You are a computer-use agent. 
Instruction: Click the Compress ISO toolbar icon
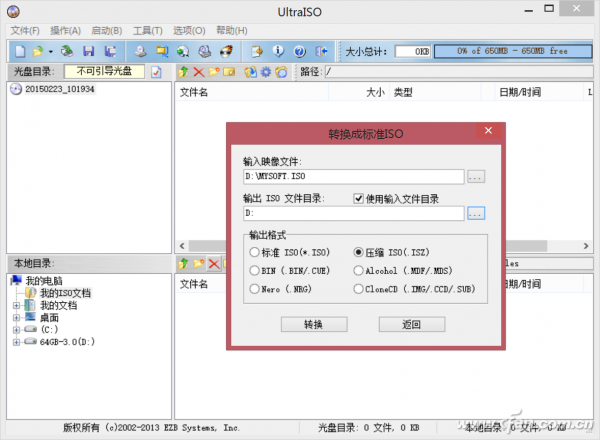(x=162, y=51)
